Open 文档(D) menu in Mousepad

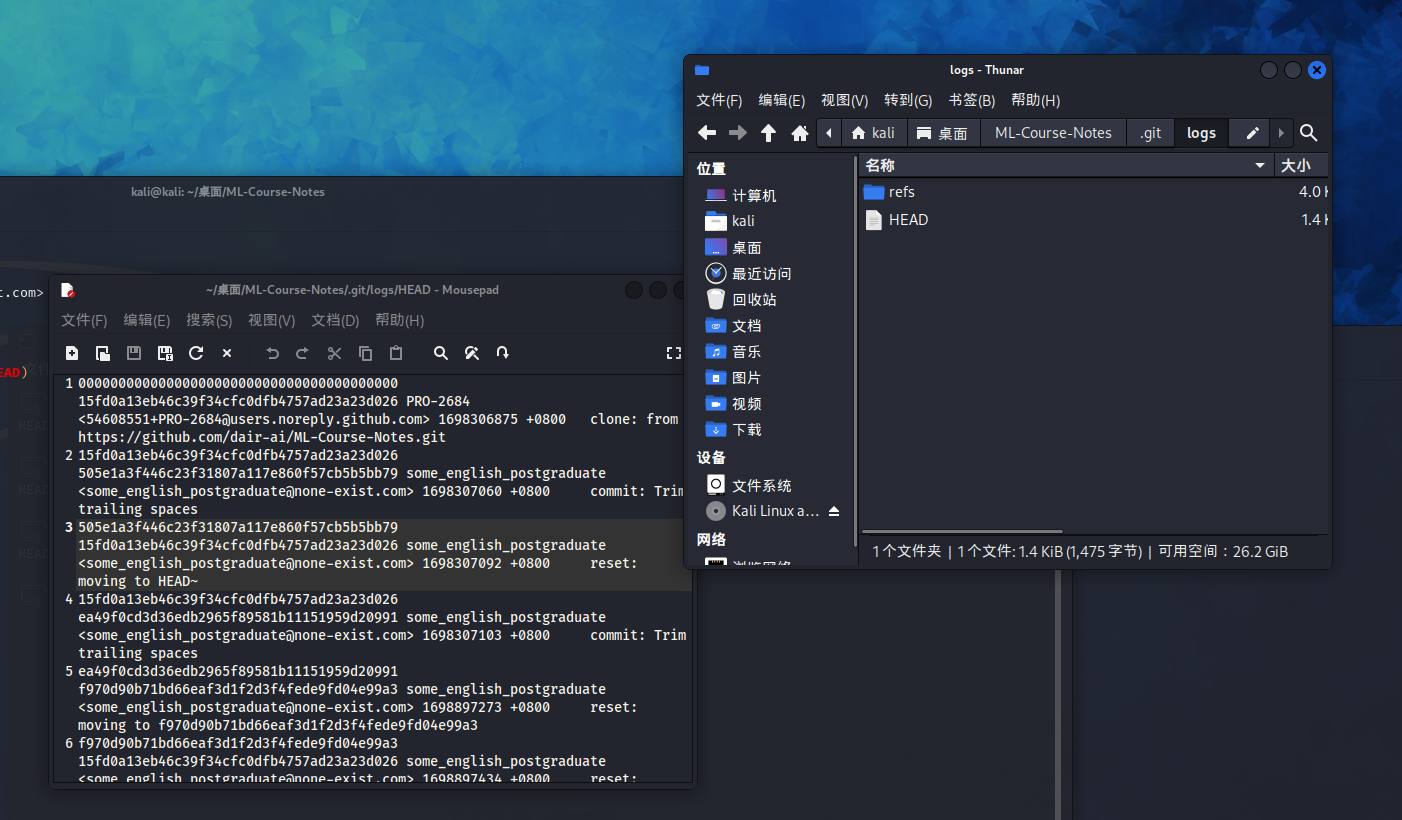point(335,320)
